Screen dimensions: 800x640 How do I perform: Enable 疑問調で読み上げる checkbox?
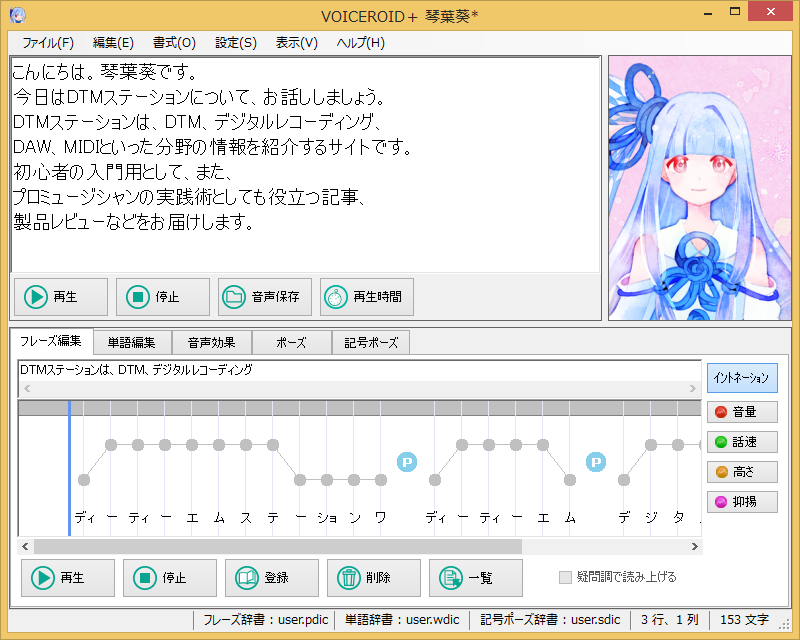coord(565,577)
